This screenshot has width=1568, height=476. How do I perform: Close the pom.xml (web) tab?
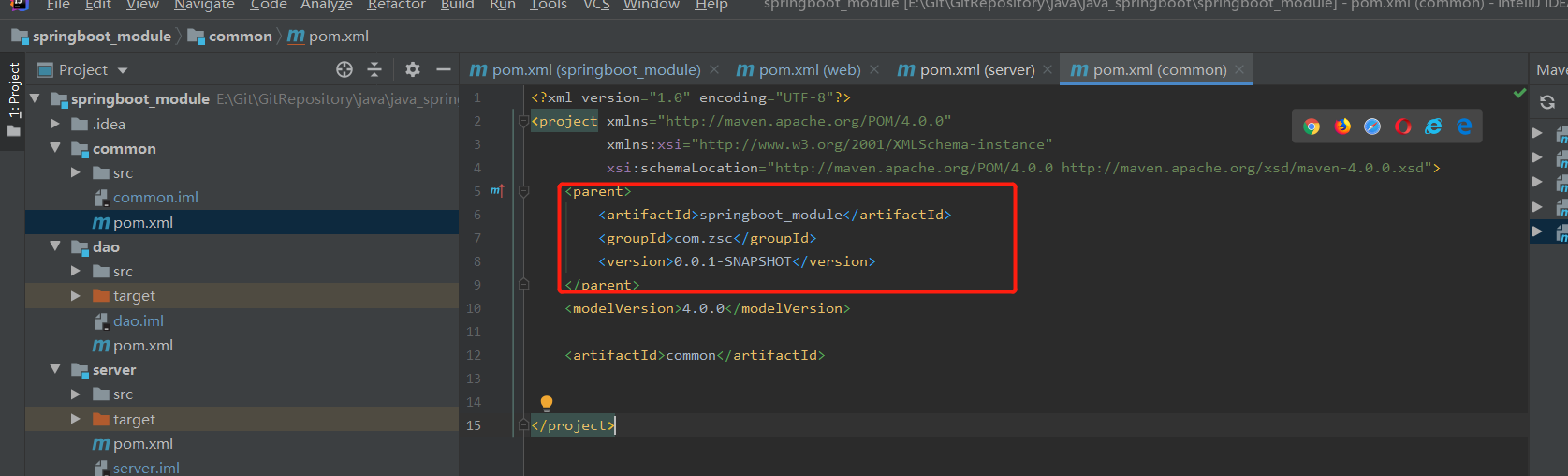(x=874, y=69)
